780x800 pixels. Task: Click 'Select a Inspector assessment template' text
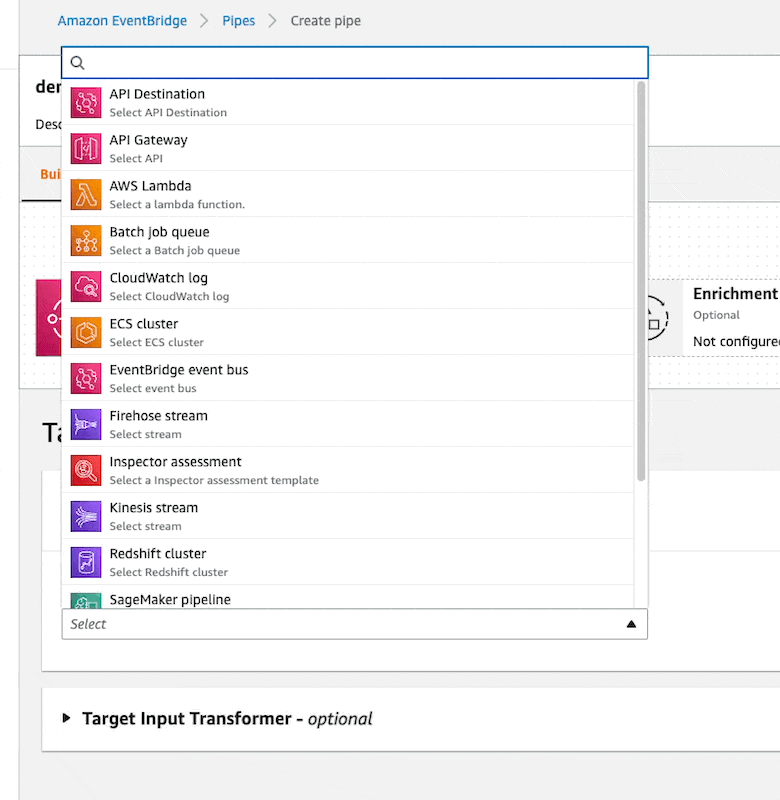(214, 480)
